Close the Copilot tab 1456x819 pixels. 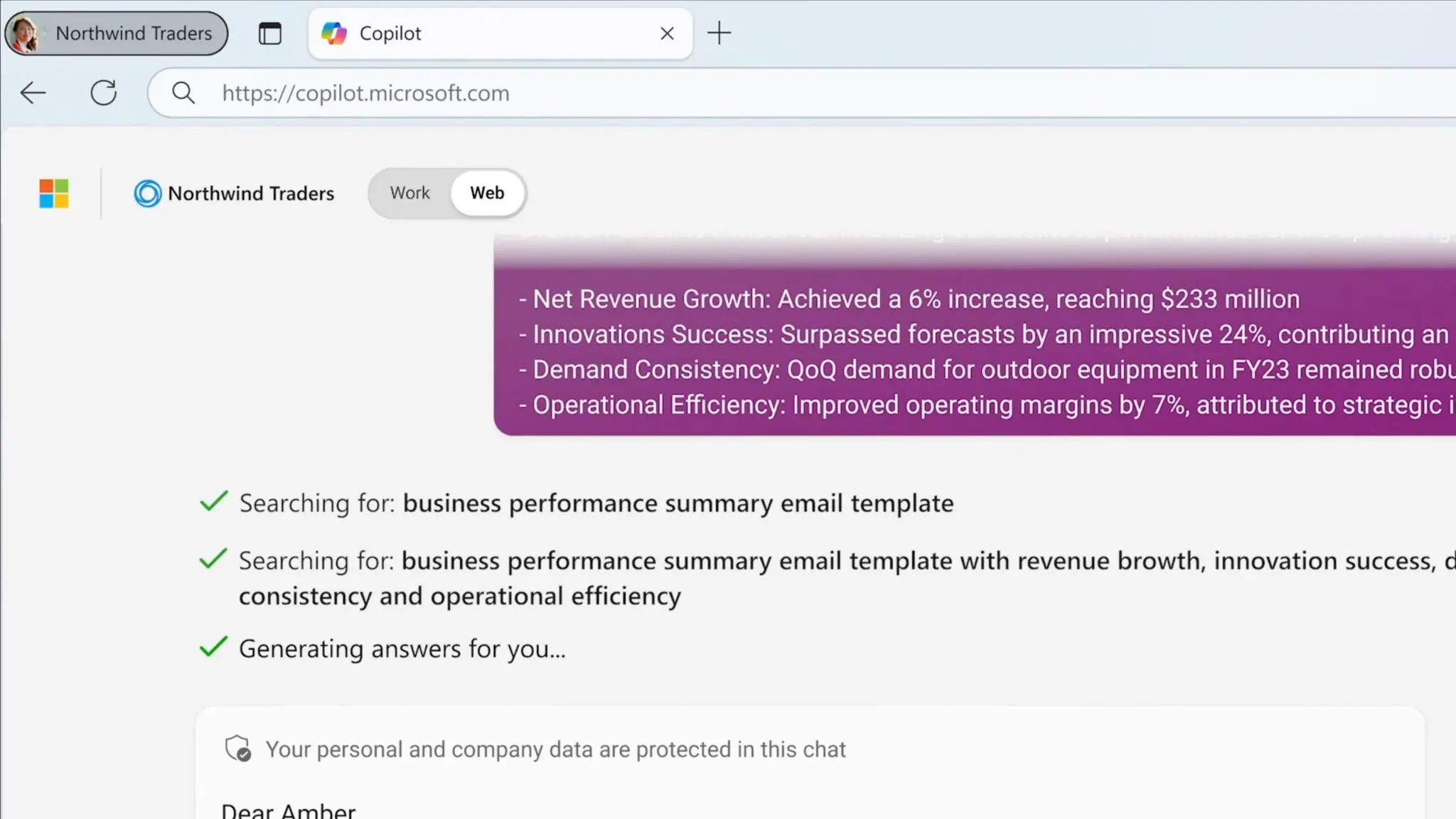[x=667, y=33]
